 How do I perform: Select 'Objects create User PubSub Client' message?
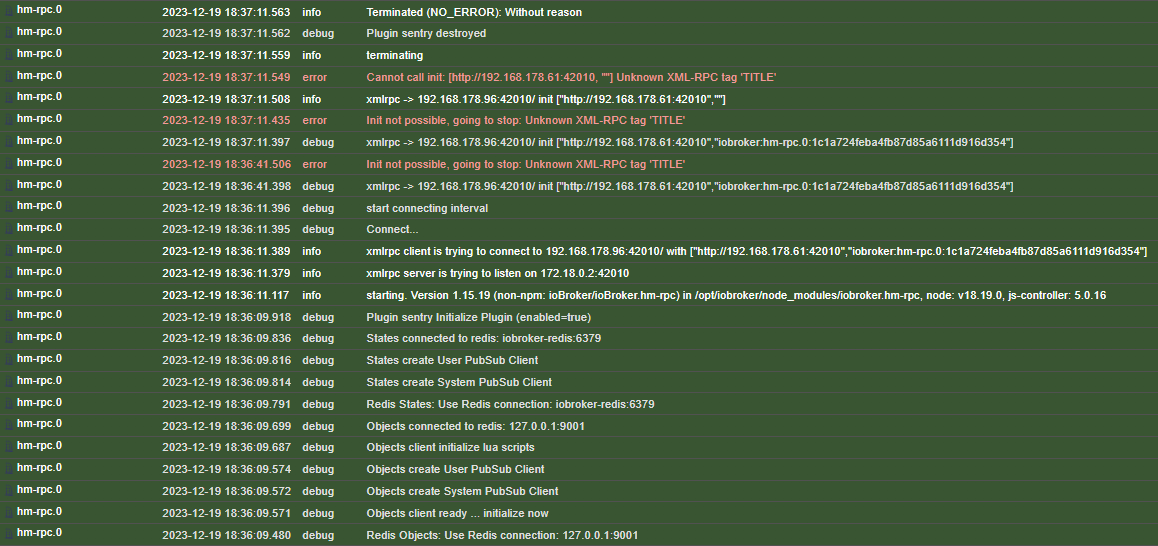click(x=455, y=469)
